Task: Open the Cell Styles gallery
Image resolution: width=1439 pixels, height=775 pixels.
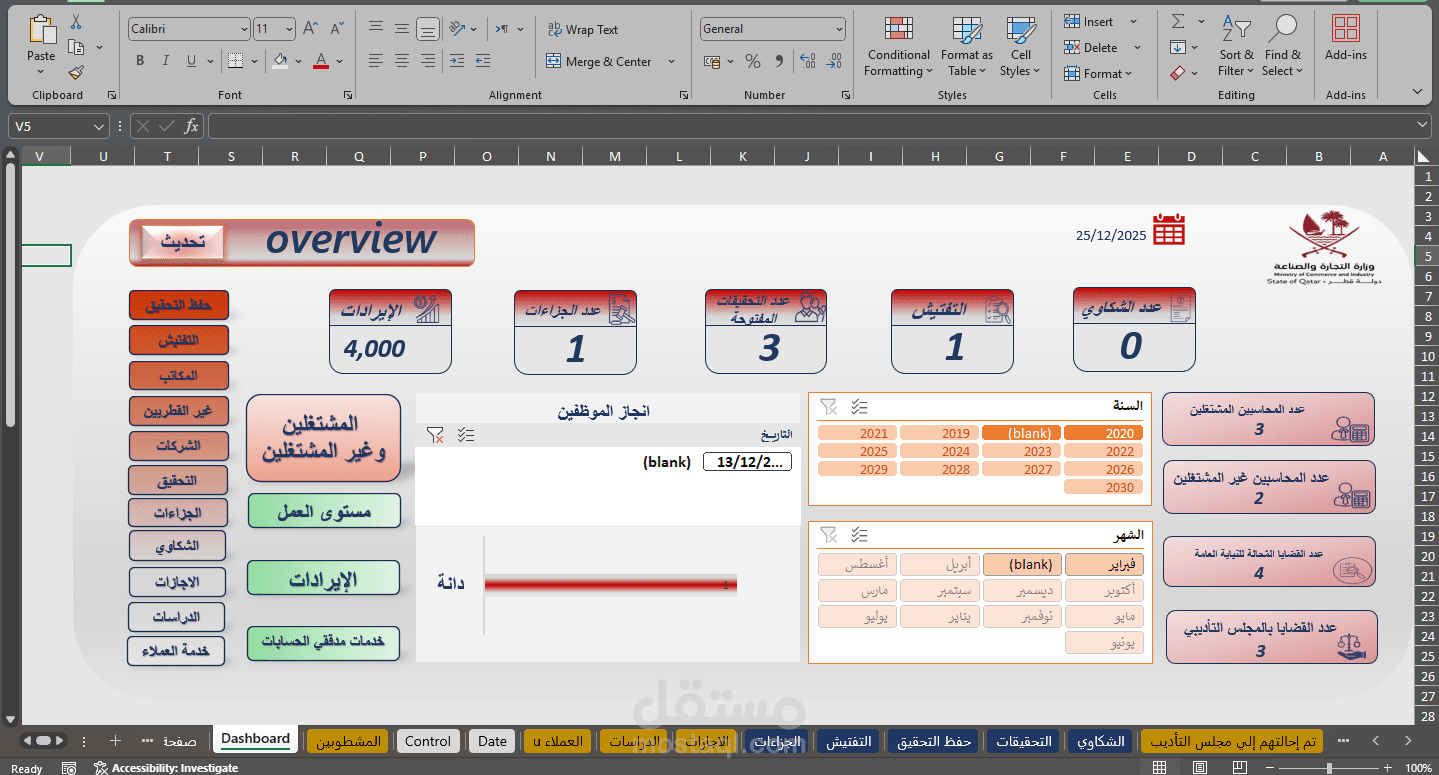Action: (1019, 40)
